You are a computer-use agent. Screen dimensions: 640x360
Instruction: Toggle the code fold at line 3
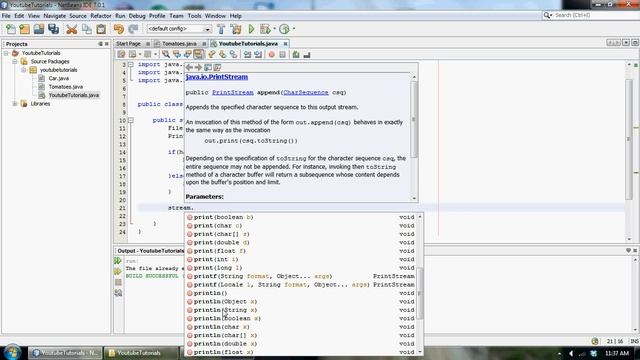click(131, 64)
